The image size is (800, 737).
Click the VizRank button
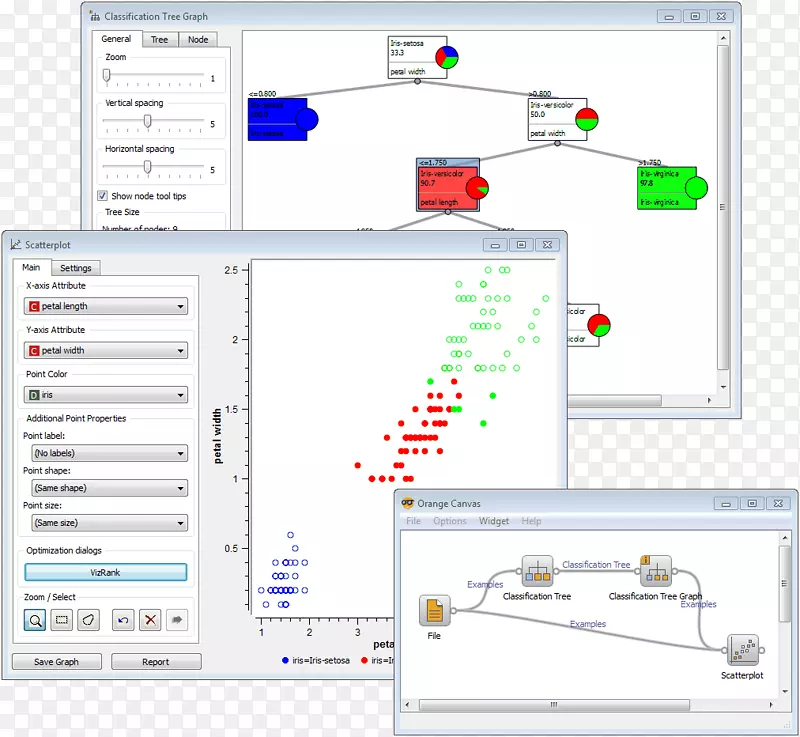tap(105, 572)
